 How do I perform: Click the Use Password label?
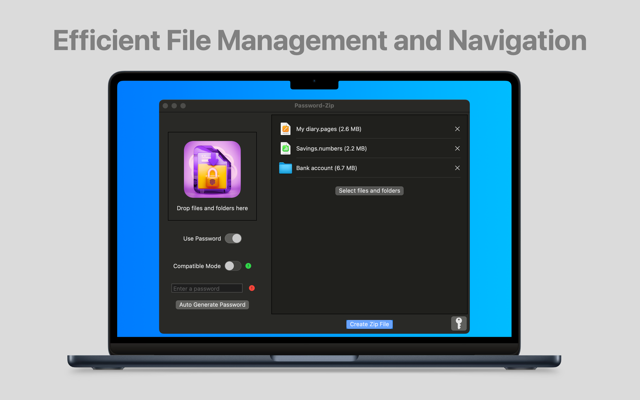202,239
